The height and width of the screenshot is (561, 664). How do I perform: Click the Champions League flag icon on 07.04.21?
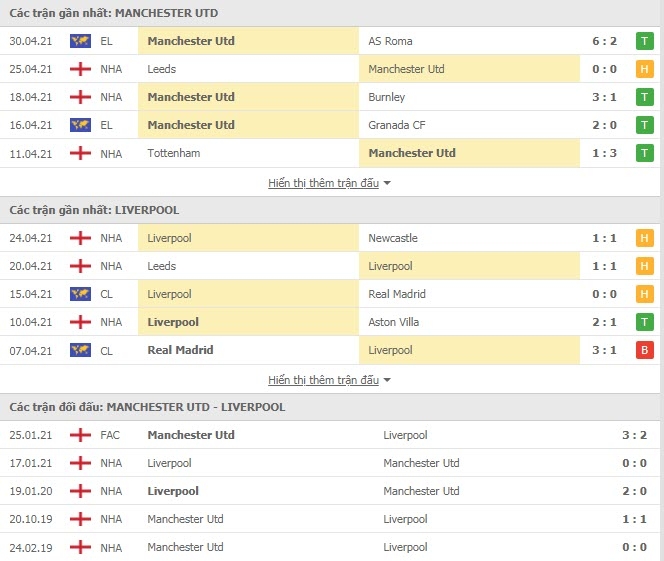click(x=80, y=350)
